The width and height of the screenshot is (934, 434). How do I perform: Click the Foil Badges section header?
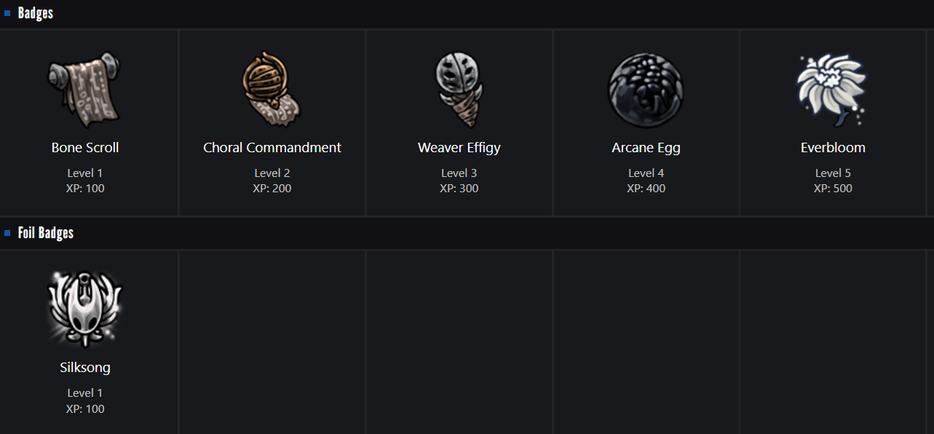[x=46, y=233]
